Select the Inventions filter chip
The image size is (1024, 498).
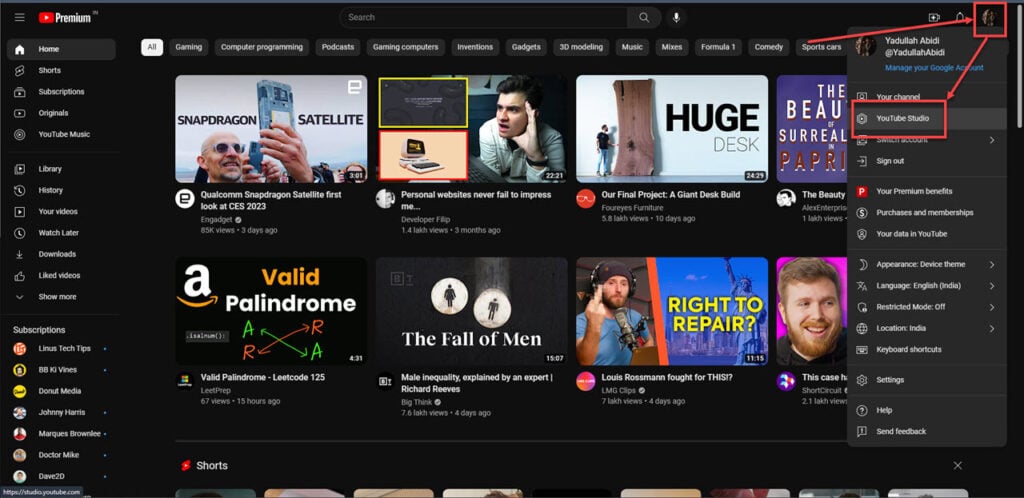(475, 47)
